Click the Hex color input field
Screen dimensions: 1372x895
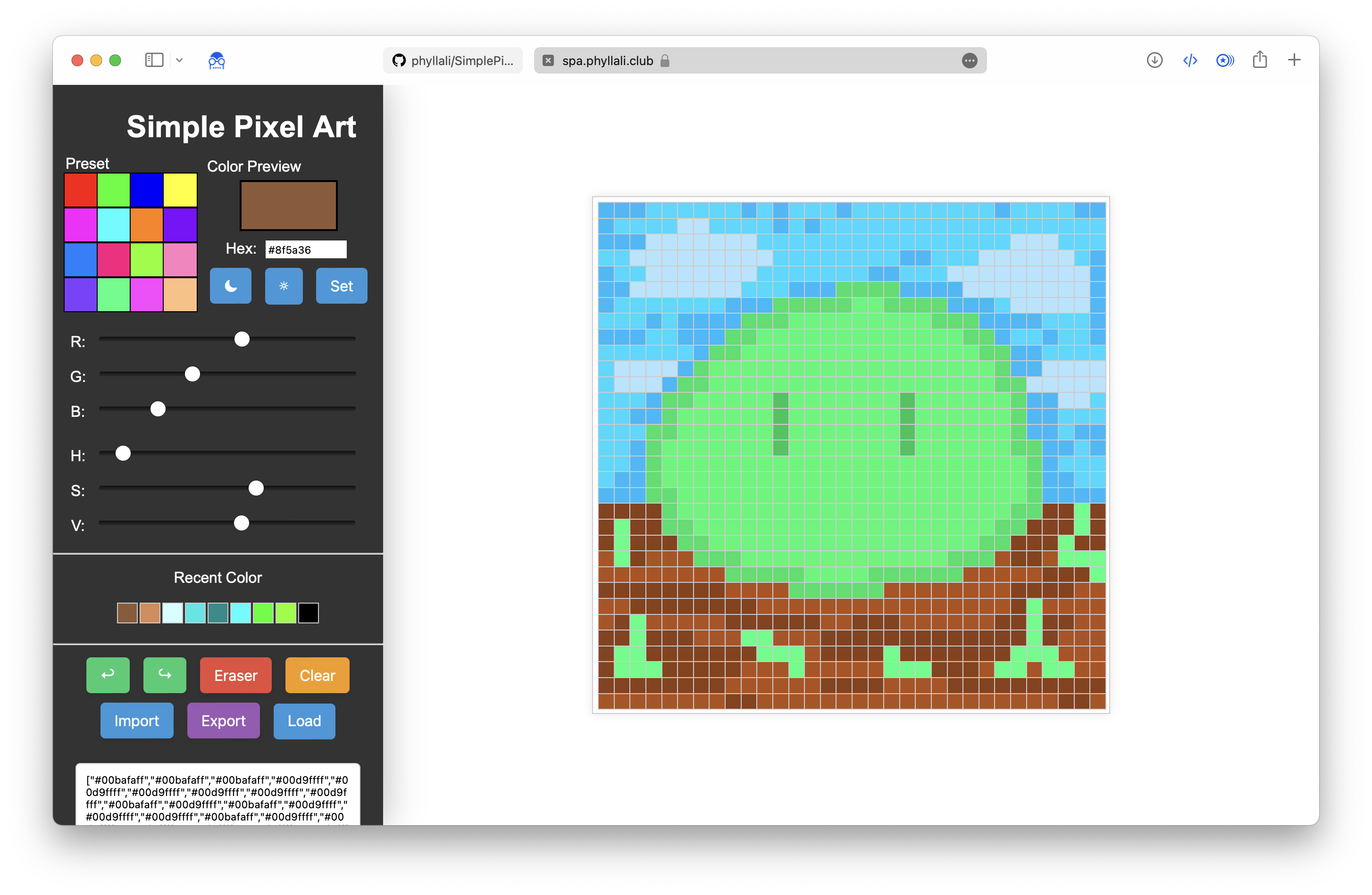coord(306,249)
